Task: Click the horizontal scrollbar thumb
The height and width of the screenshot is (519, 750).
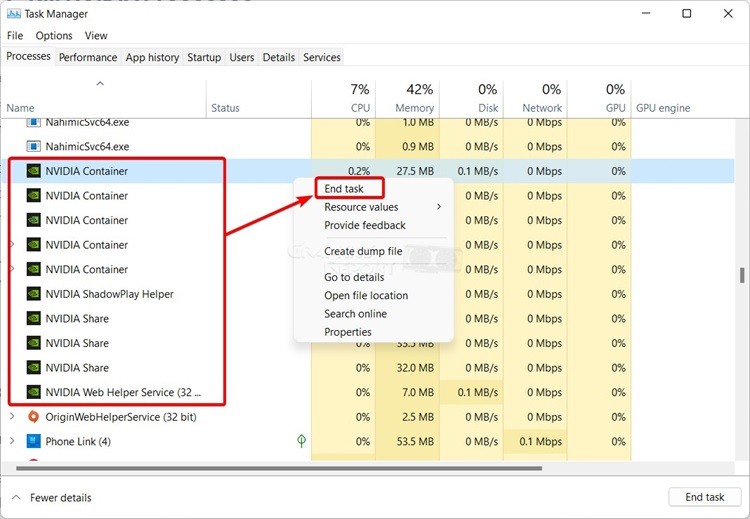Action: 279,468
